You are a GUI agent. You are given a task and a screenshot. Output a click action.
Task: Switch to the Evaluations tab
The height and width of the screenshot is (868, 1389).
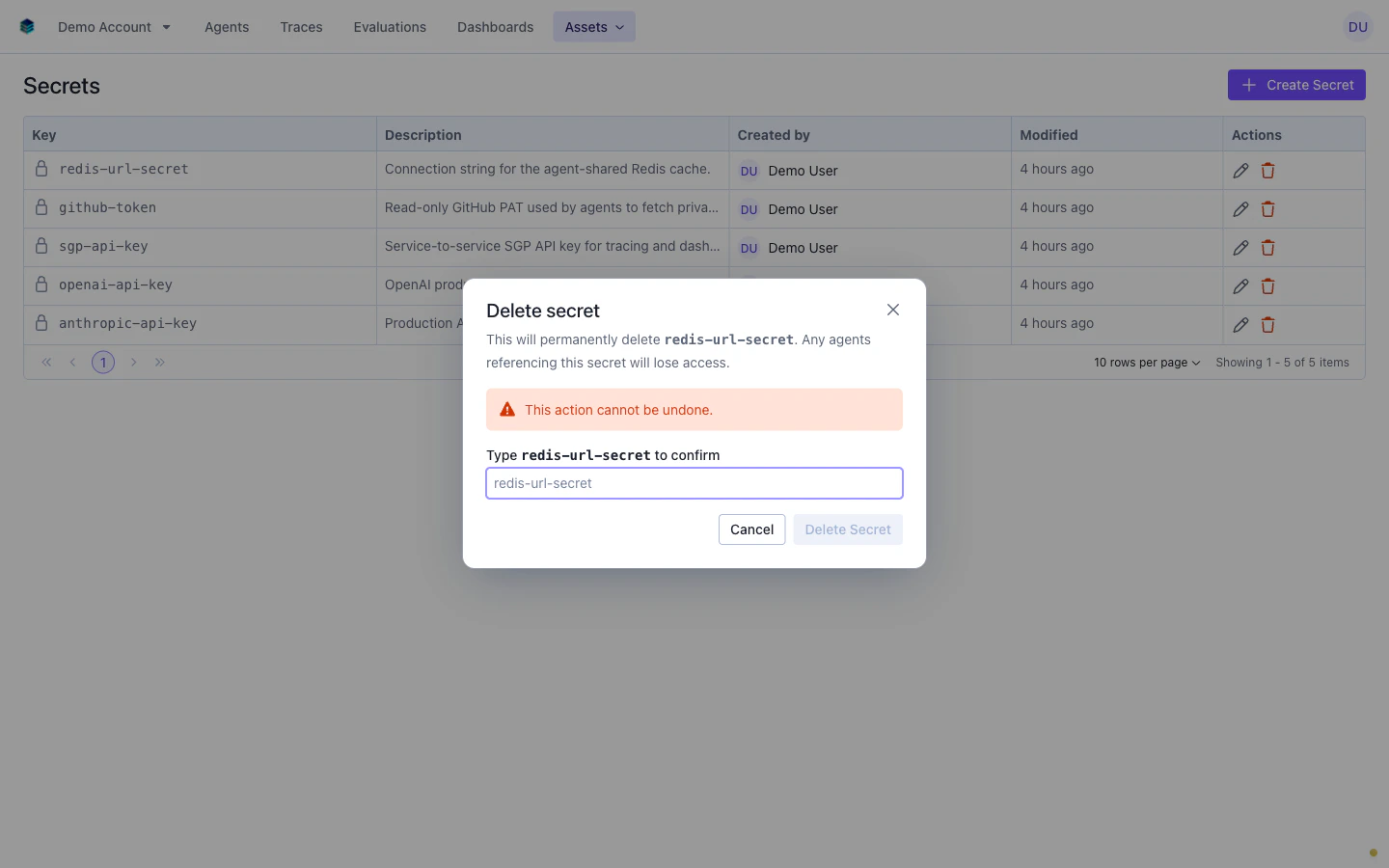point(390,27)
